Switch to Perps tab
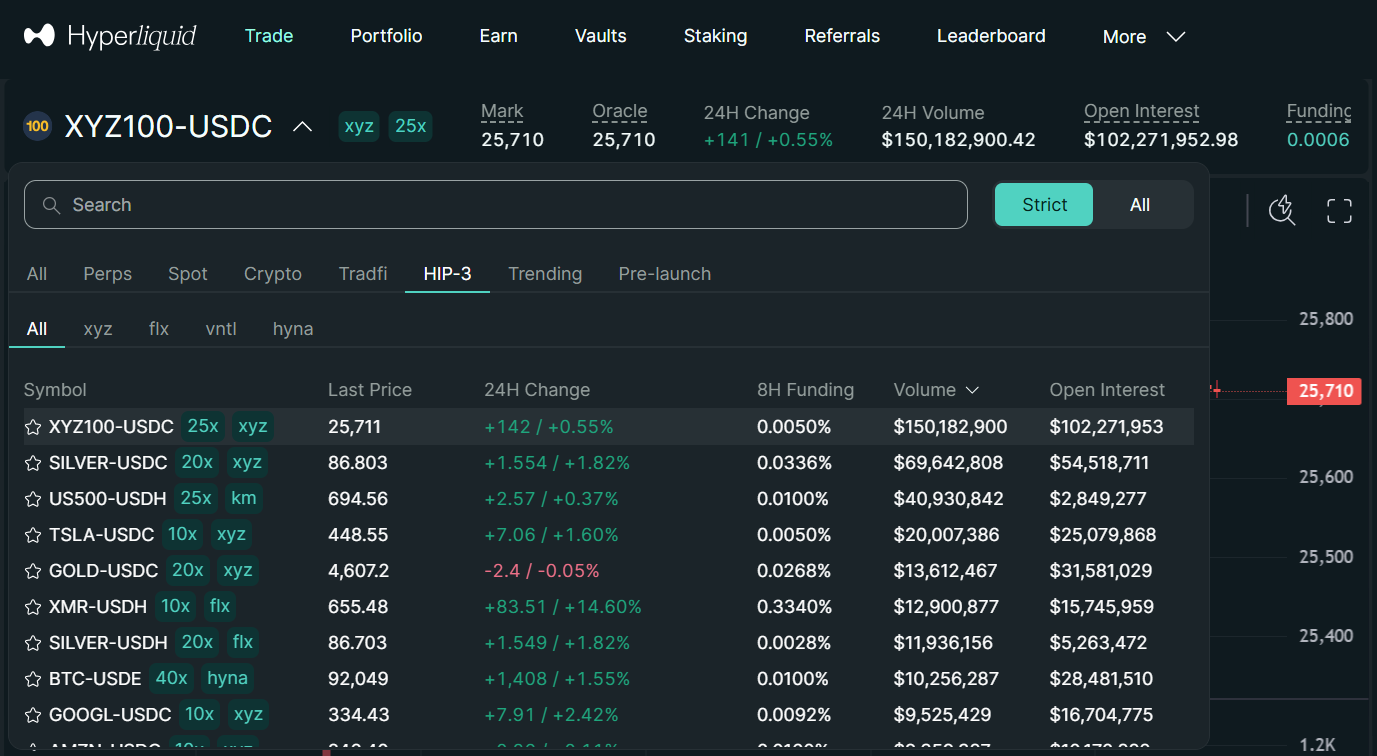 click(x=107, y=274)
